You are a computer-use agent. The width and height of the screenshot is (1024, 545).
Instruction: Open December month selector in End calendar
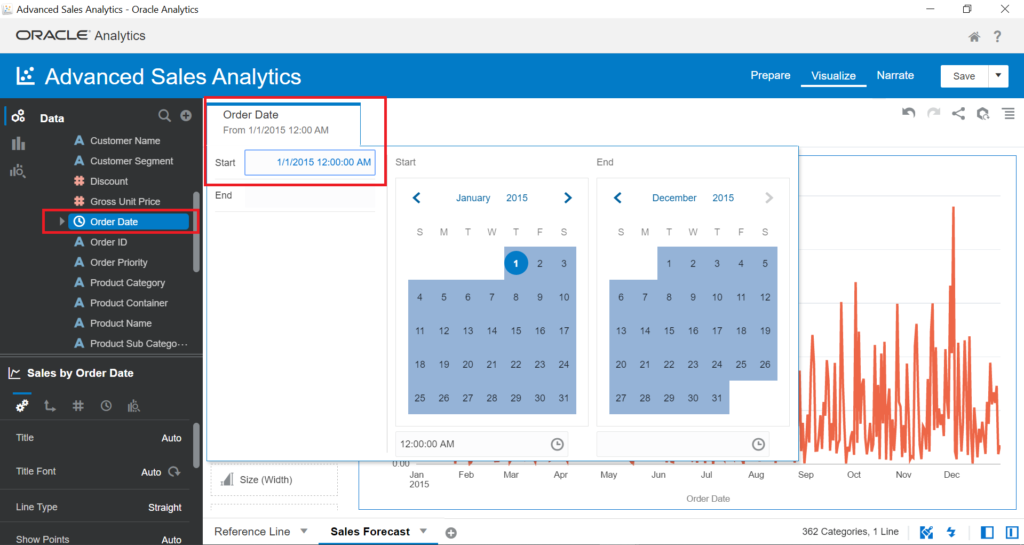(x=674, y=198)
